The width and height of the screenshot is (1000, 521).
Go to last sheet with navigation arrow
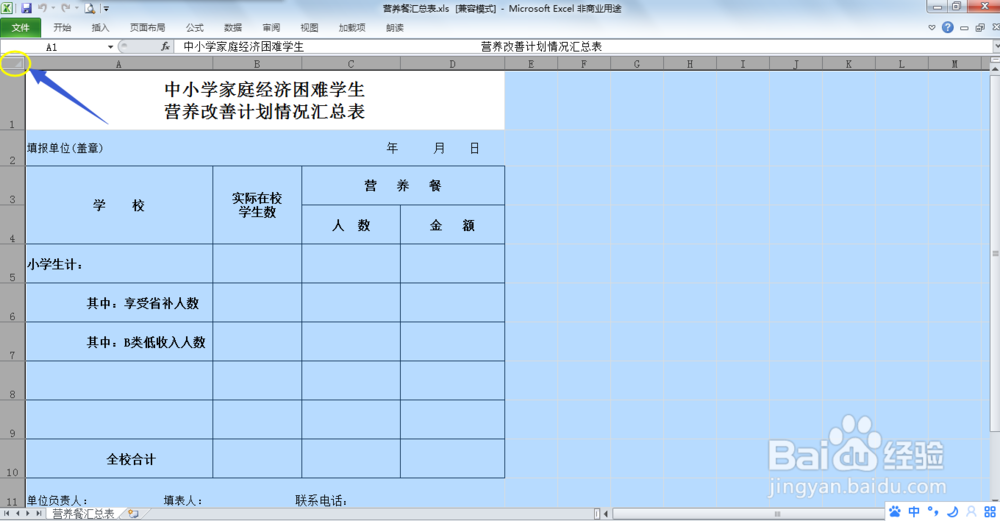coord(38,513)
